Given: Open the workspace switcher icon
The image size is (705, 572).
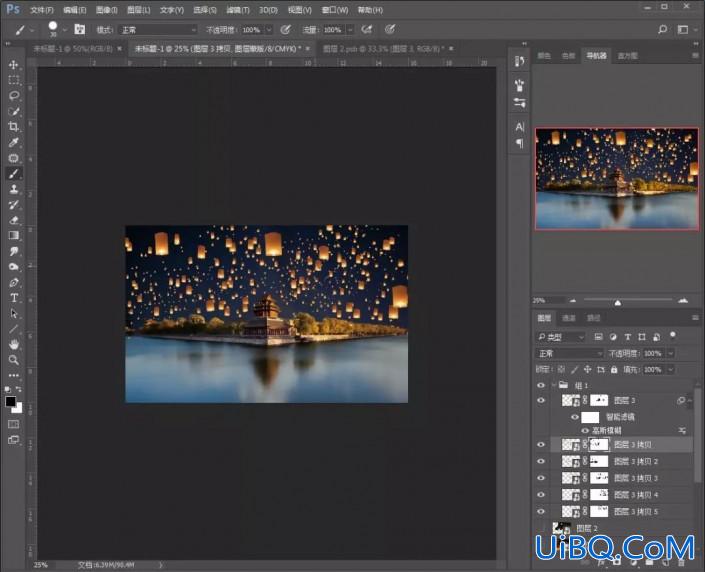Looking at the screenshot, I should pos(683,30).
